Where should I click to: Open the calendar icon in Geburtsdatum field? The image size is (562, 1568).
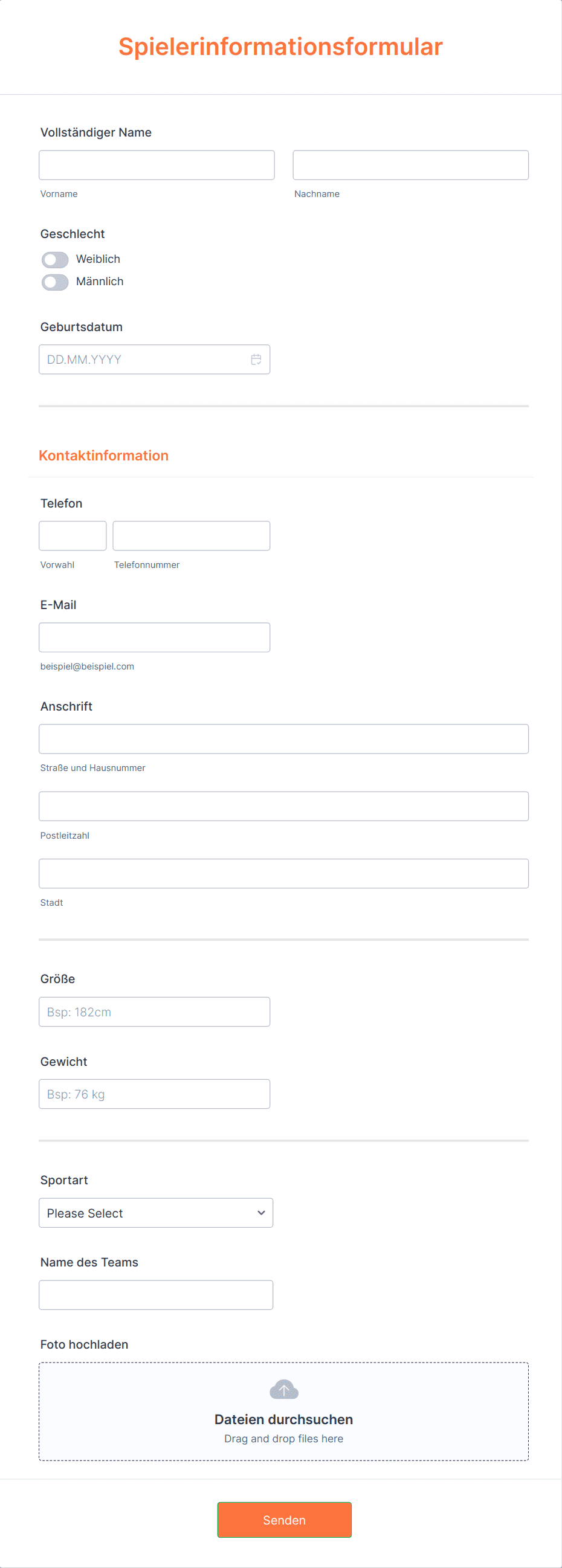click(x=256, y=360)
